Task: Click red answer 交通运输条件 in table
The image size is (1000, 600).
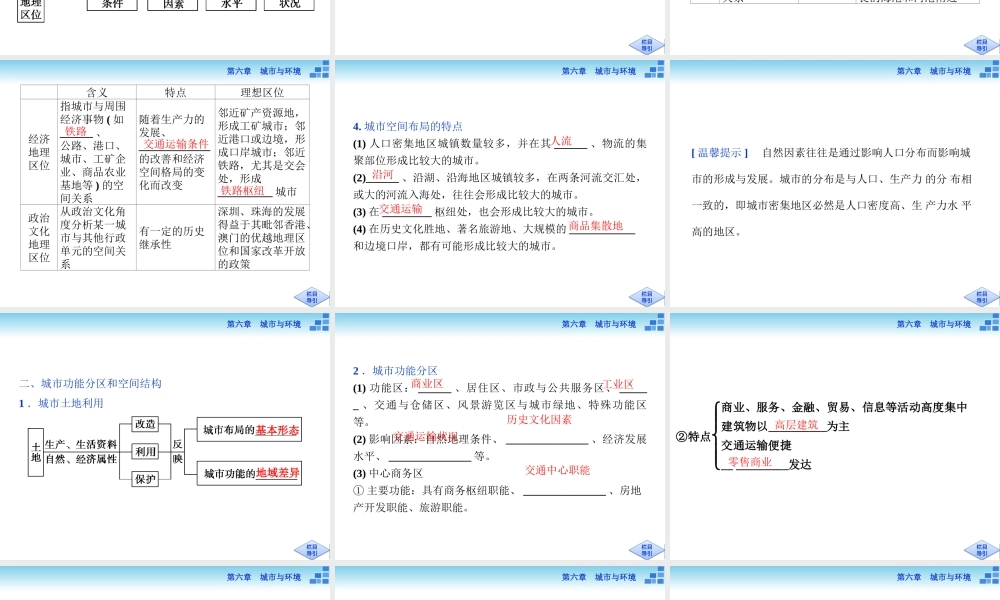Action: (176, 145)
